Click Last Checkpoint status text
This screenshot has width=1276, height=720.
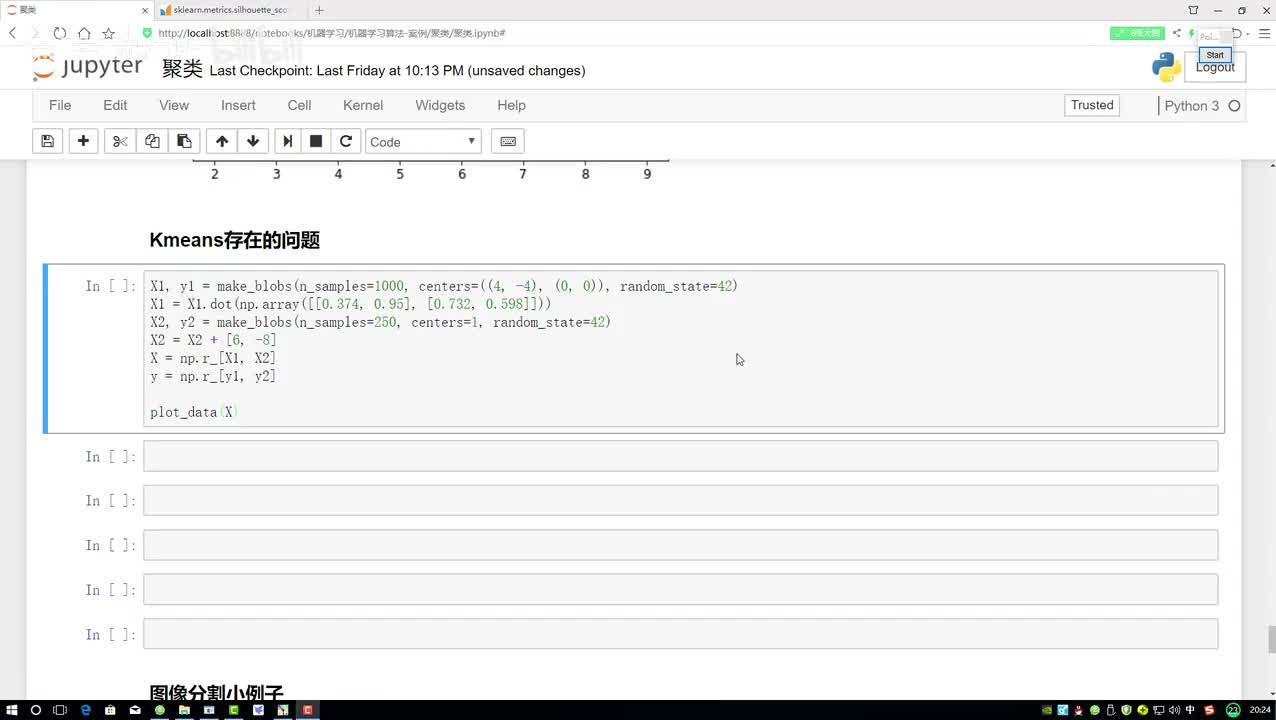pyautogui.click(x=397, y=70)
